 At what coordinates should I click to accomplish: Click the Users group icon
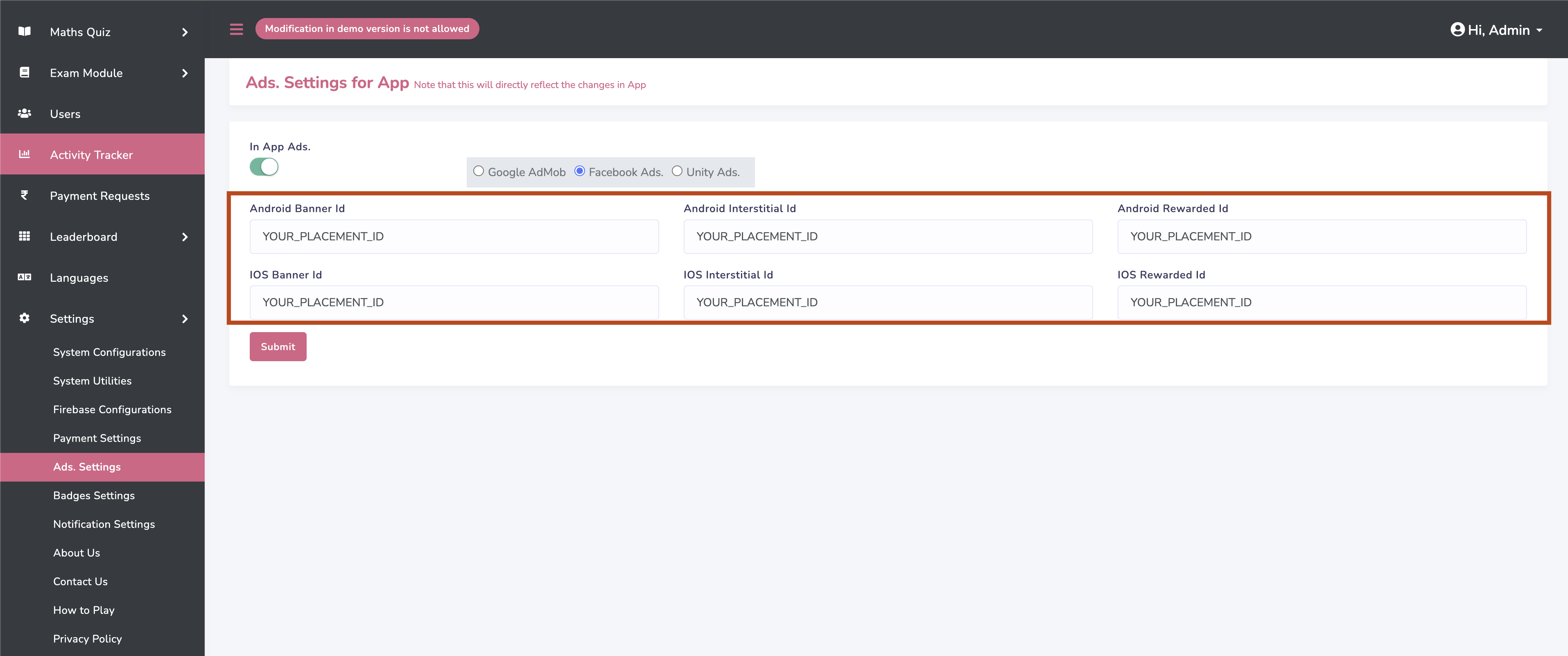coord(24,113)
